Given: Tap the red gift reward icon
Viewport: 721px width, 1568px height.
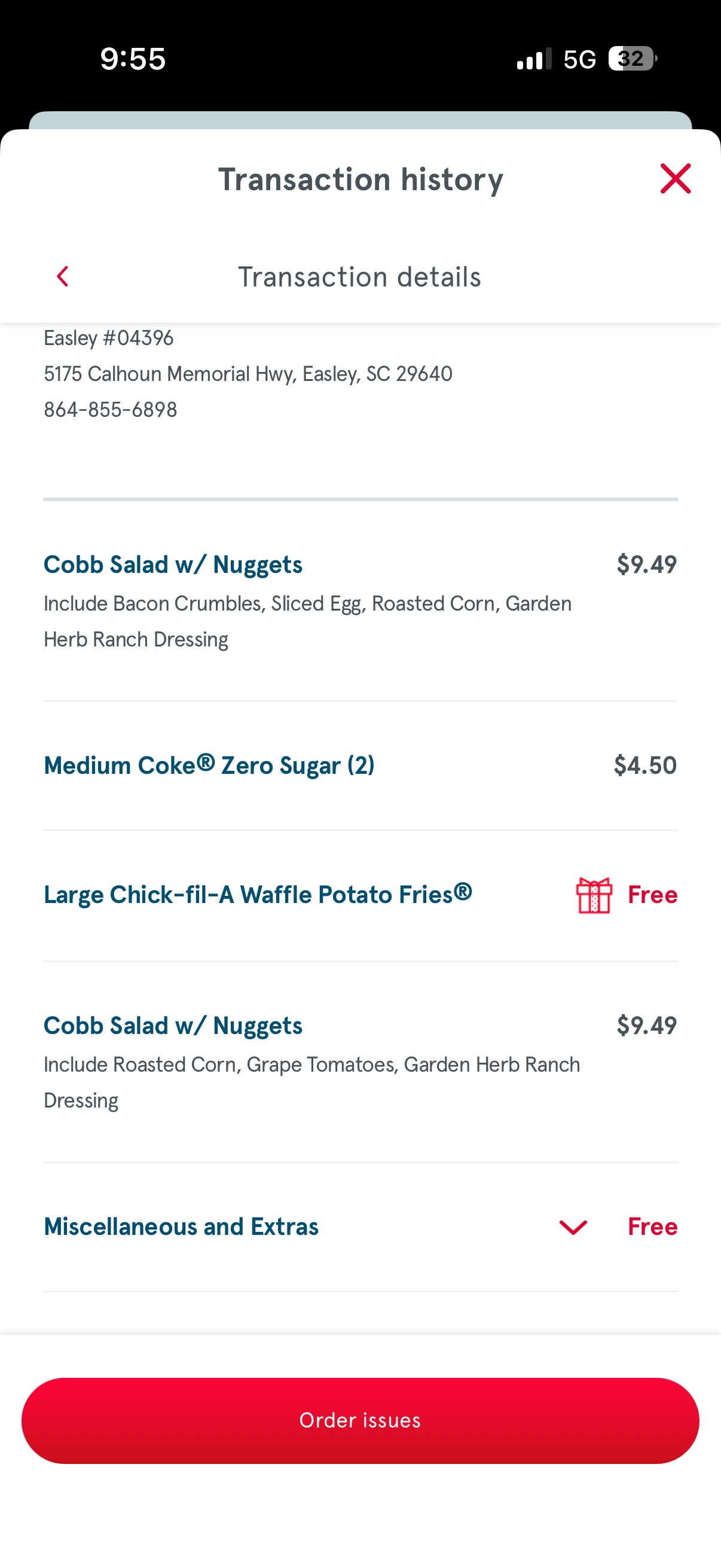Looking at the screenshot, I should click(x=594, y=895).
